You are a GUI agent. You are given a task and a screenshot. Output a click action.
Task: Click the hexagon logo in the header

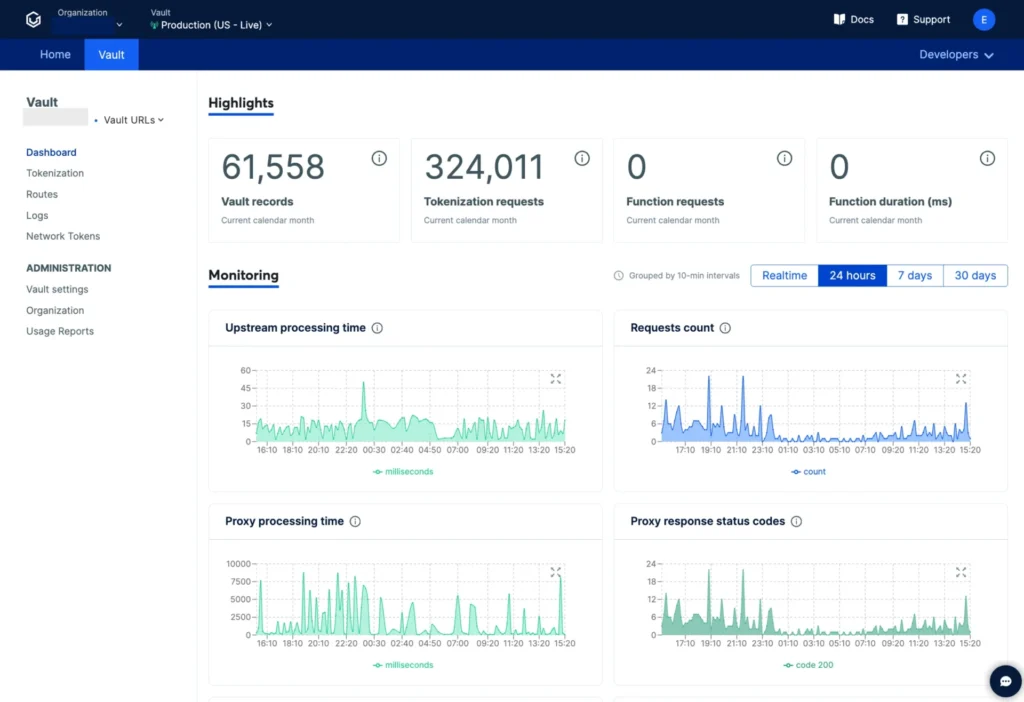[x=33, y=20]
